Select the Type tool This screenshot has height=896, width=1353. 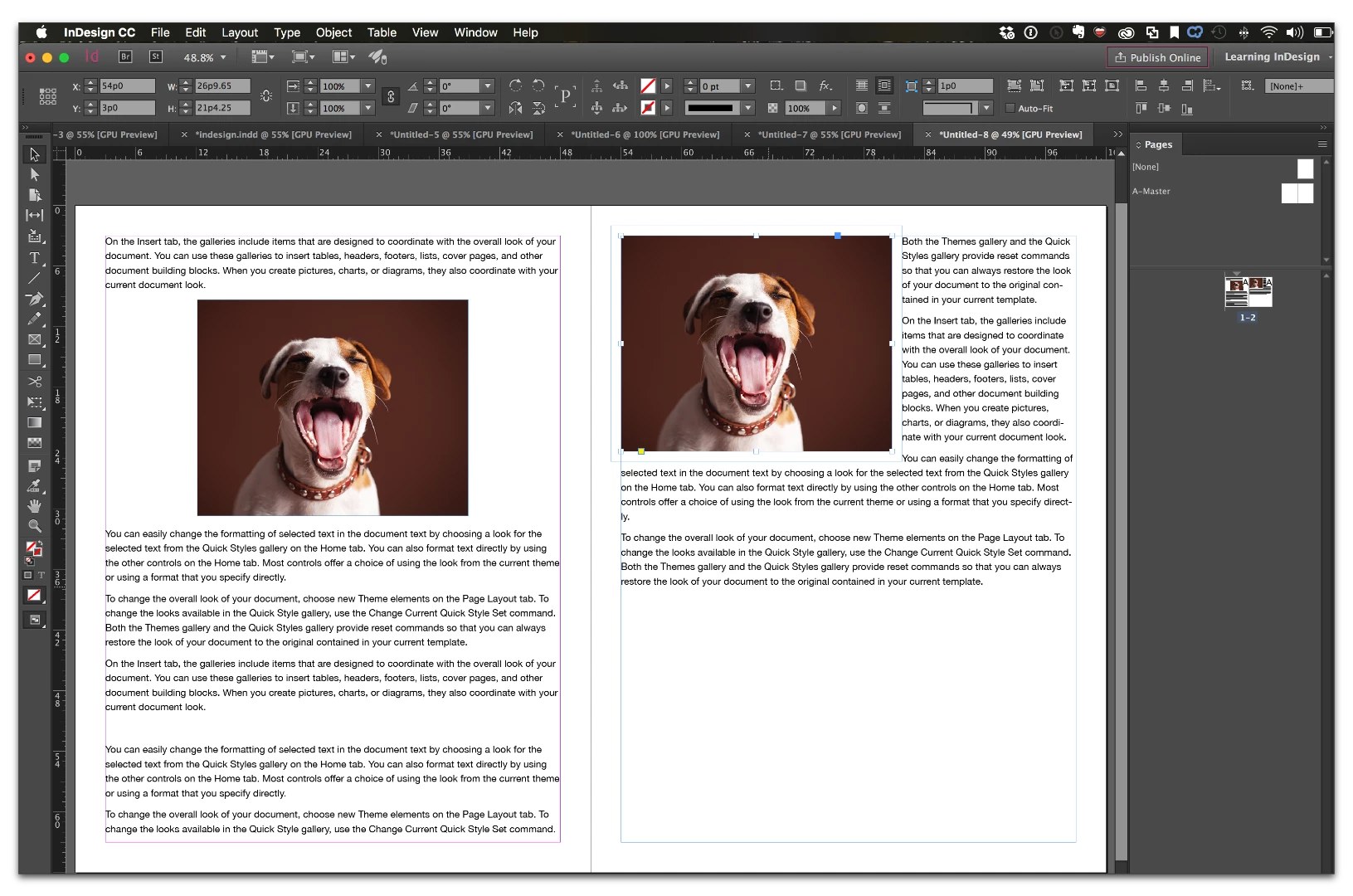click(34, 258)
